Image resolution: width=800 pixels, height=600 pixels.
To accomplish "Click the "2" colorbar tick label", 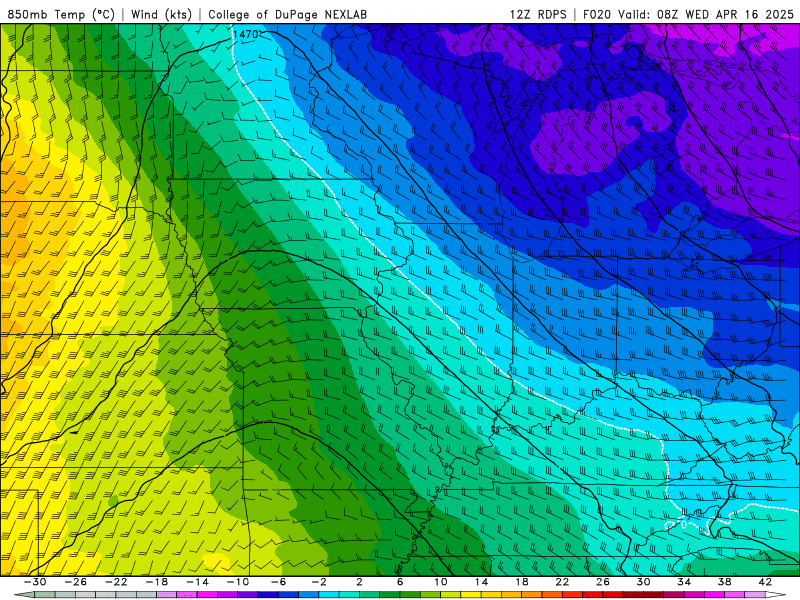I will click(360, 582).
